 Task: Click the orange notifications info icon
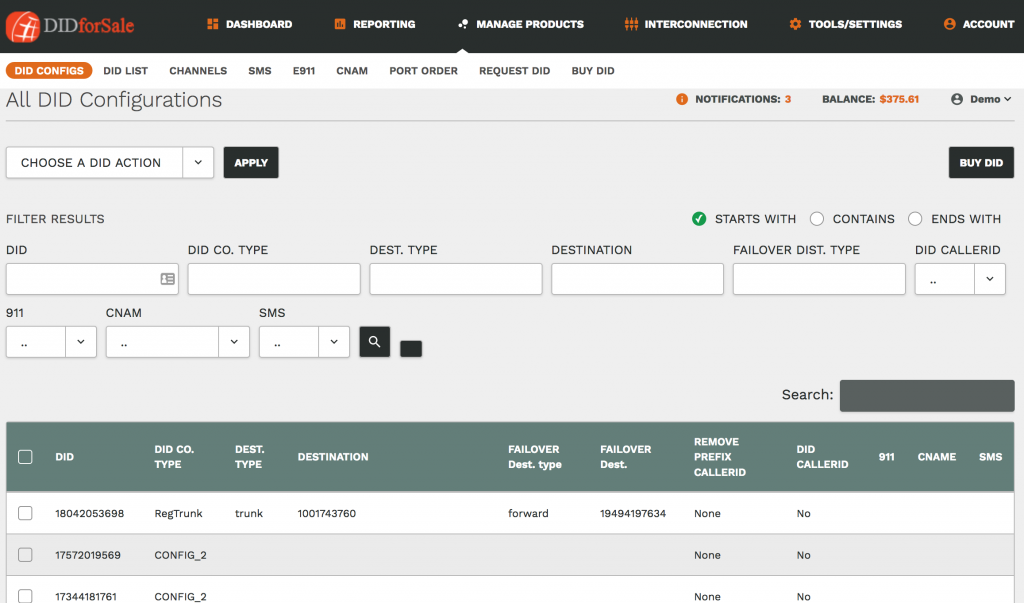coord(682,99)
